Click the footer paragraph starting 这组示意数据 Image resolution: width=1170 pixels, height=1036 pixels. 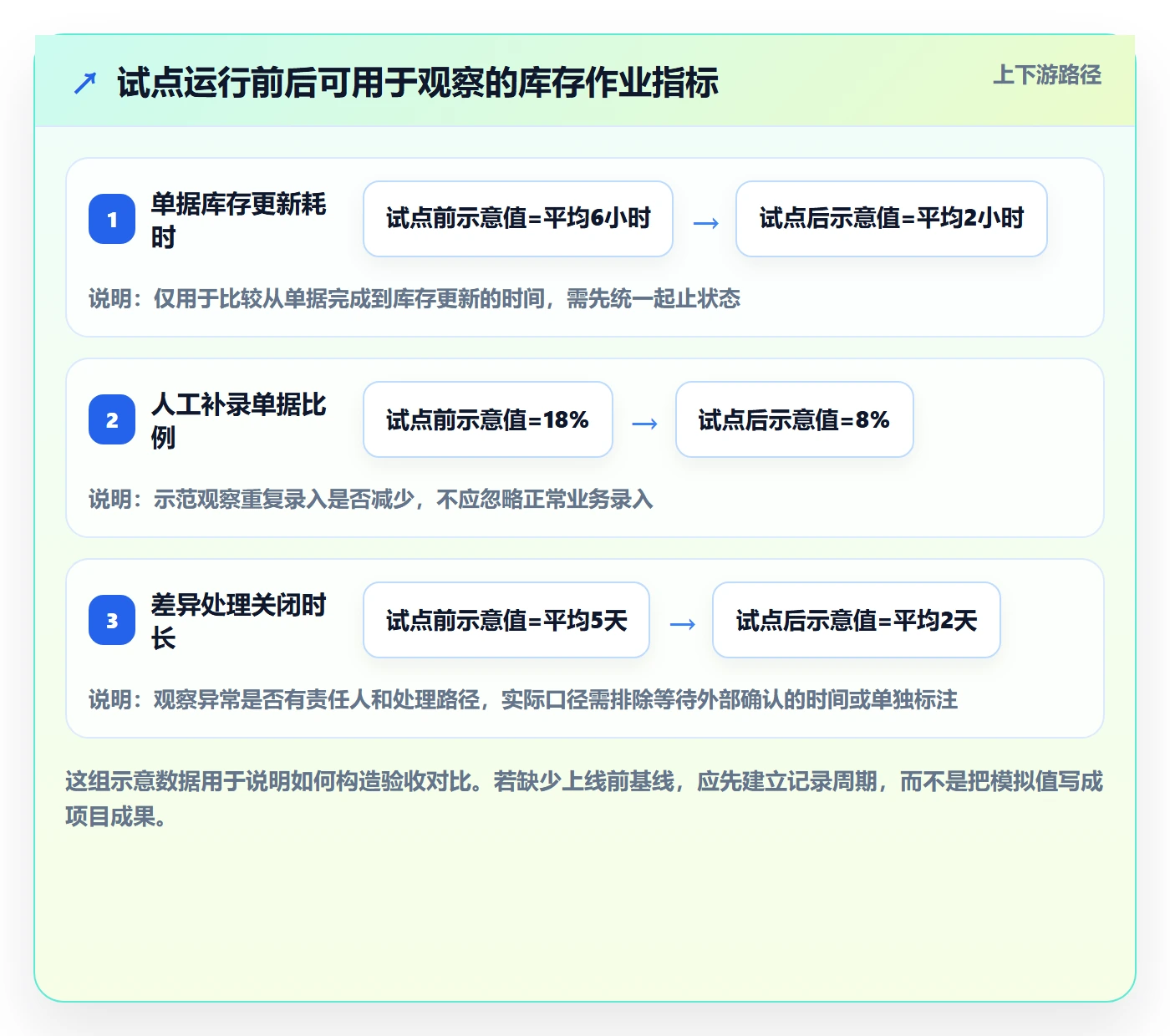point(584,799)
